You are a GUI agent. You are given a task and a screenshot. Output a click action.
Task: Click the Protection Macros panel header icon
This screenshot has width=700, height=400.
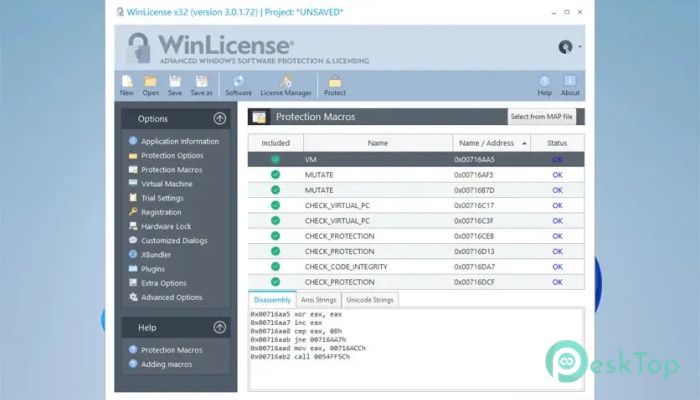tap(259, 117)
